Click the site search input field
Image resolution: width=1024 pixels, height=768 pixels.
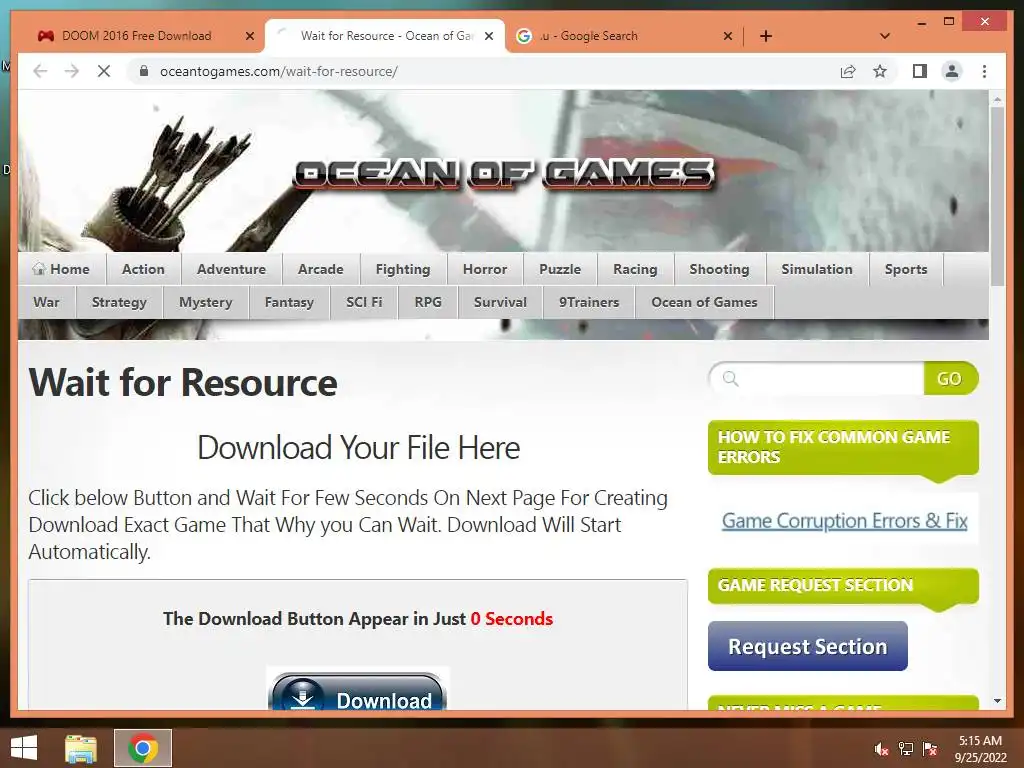pyautogui.click(x=816, y=378)
